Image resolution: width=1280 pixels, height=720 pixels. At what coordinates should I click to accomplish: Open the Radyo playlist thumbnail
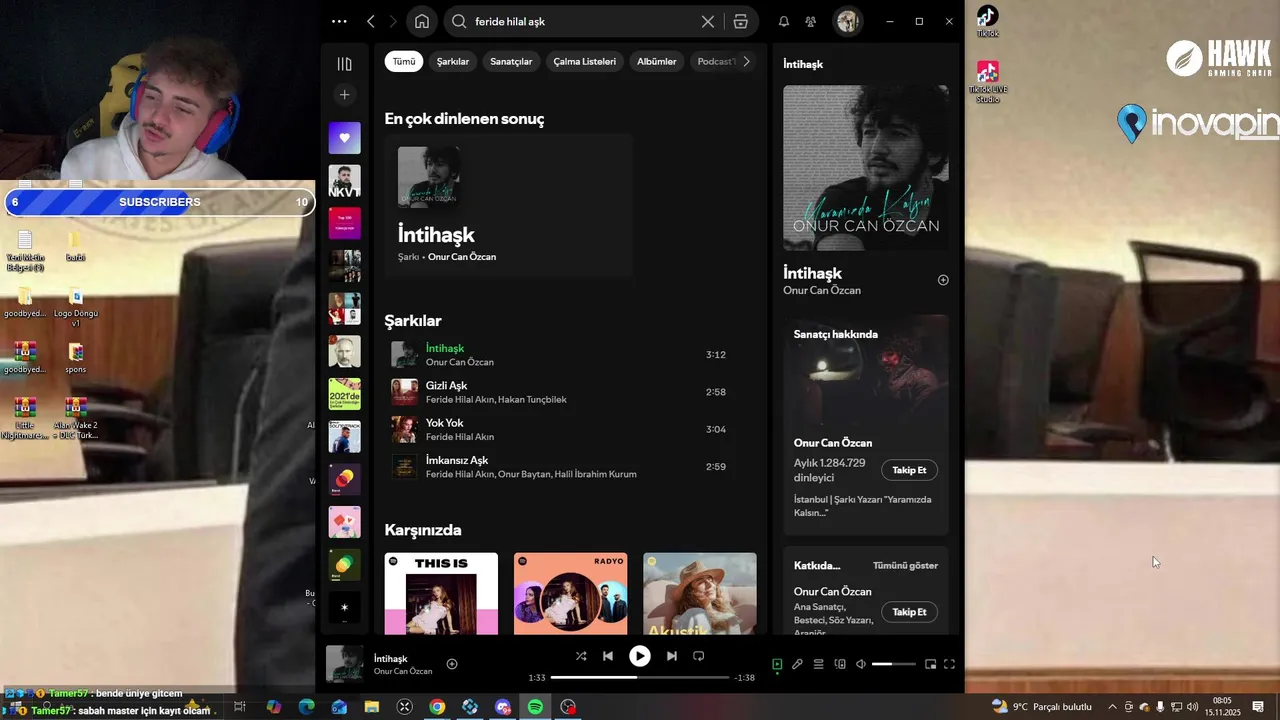(x=571, y=594)
